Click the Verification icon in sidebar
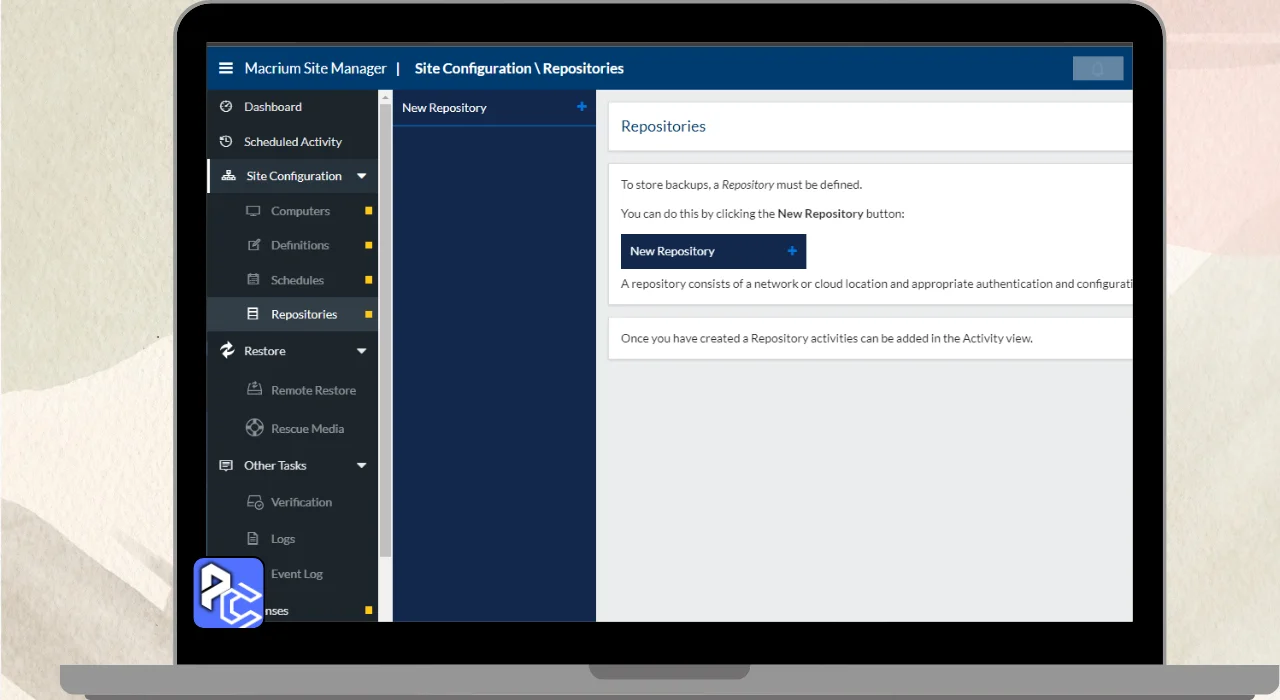The image size is (1280, 700). [254, 502]
